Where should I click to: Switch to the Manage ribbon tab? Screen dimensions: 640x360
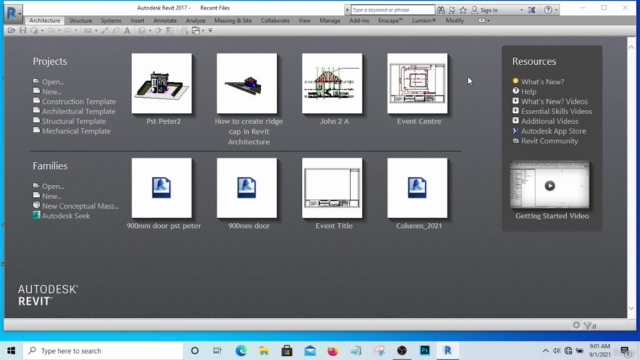(x=330, y=20)
